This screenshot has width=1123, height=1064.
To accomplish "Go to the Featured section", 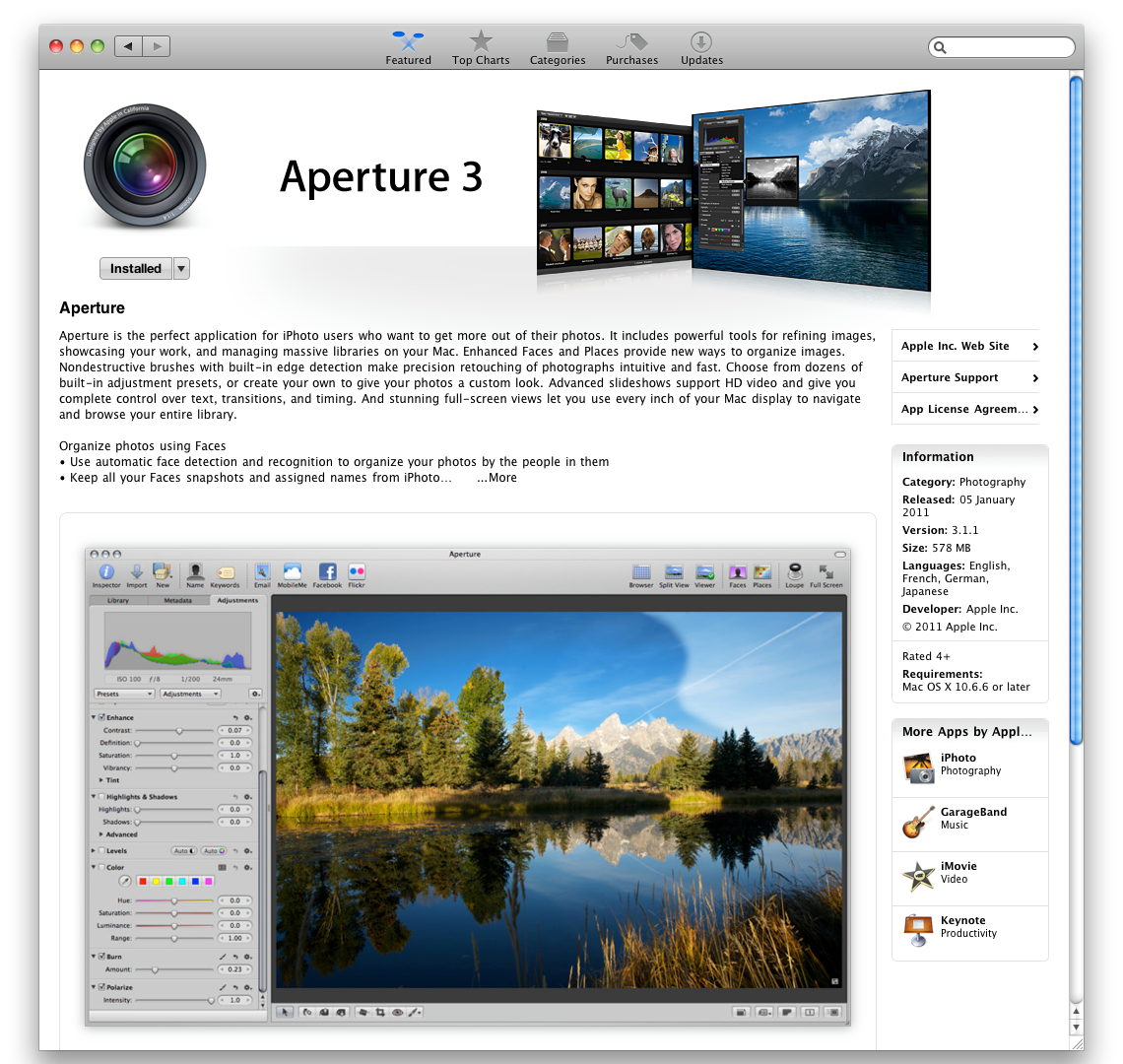I will (408, 48).
